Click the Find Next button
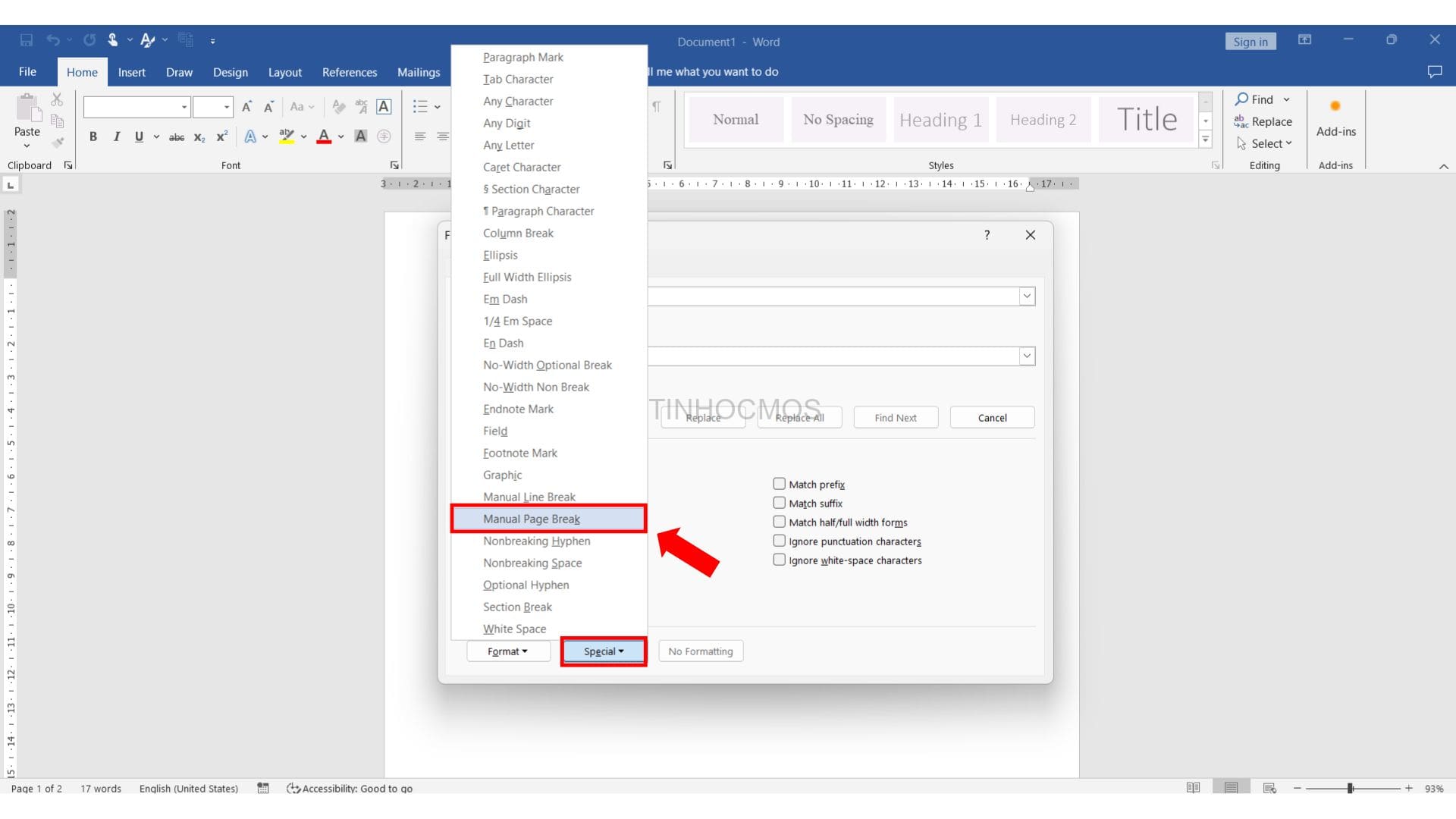The width and height of the screenshot is (1456, 819). coord(895,417)
